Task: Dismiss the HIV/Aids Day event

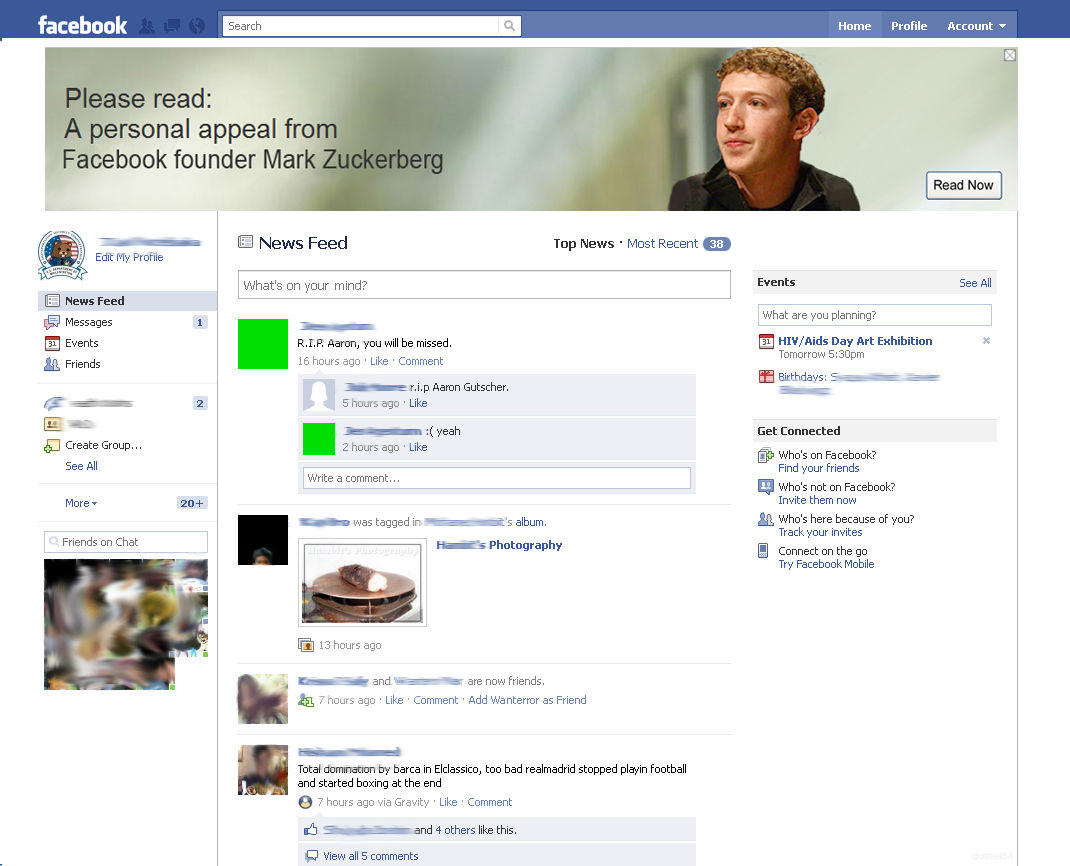Action: (x=986, y=341)
